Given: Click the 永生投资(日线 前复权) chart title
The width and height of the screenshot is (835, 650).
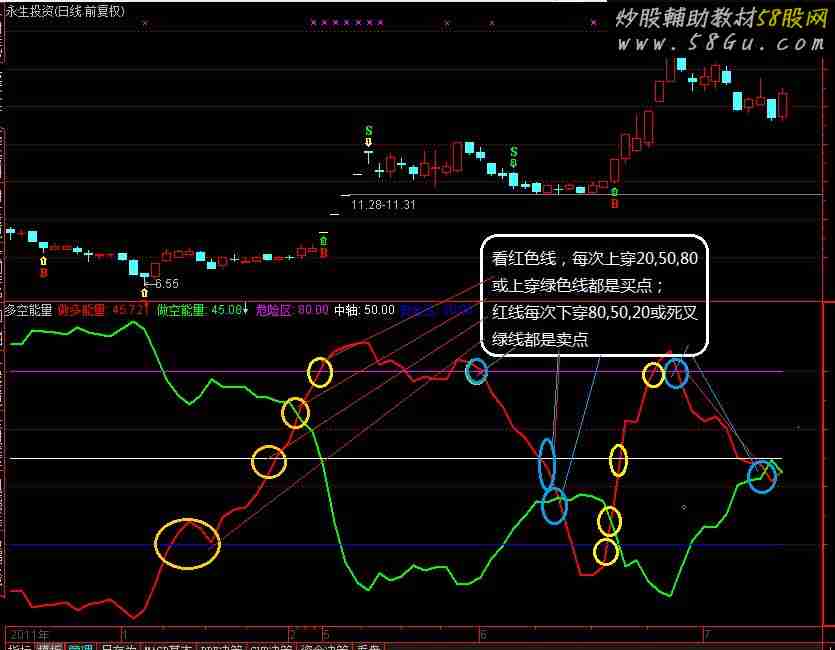Looking at the screenshot, I should (x=64, y=11).
